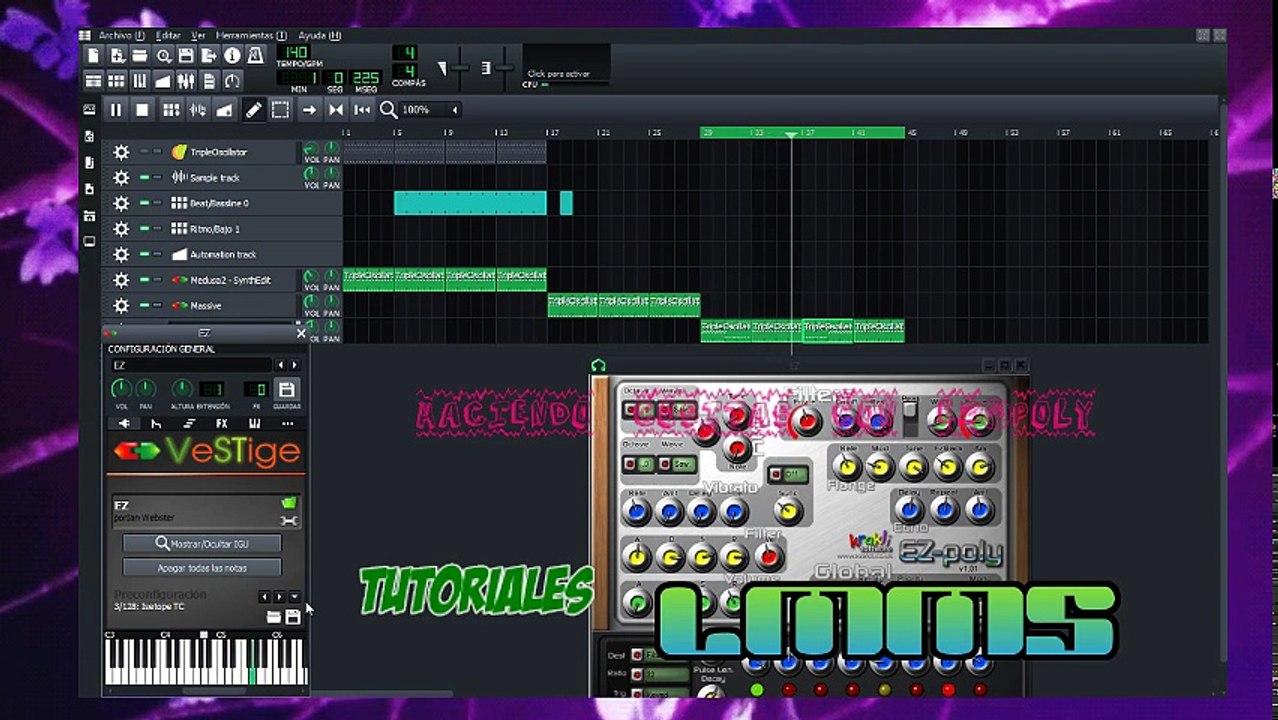Open the Archivo menu

122,35
